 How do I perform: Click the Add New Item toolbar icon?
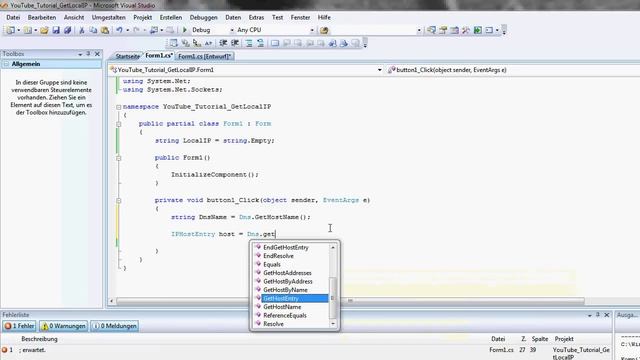click(27, 30)
